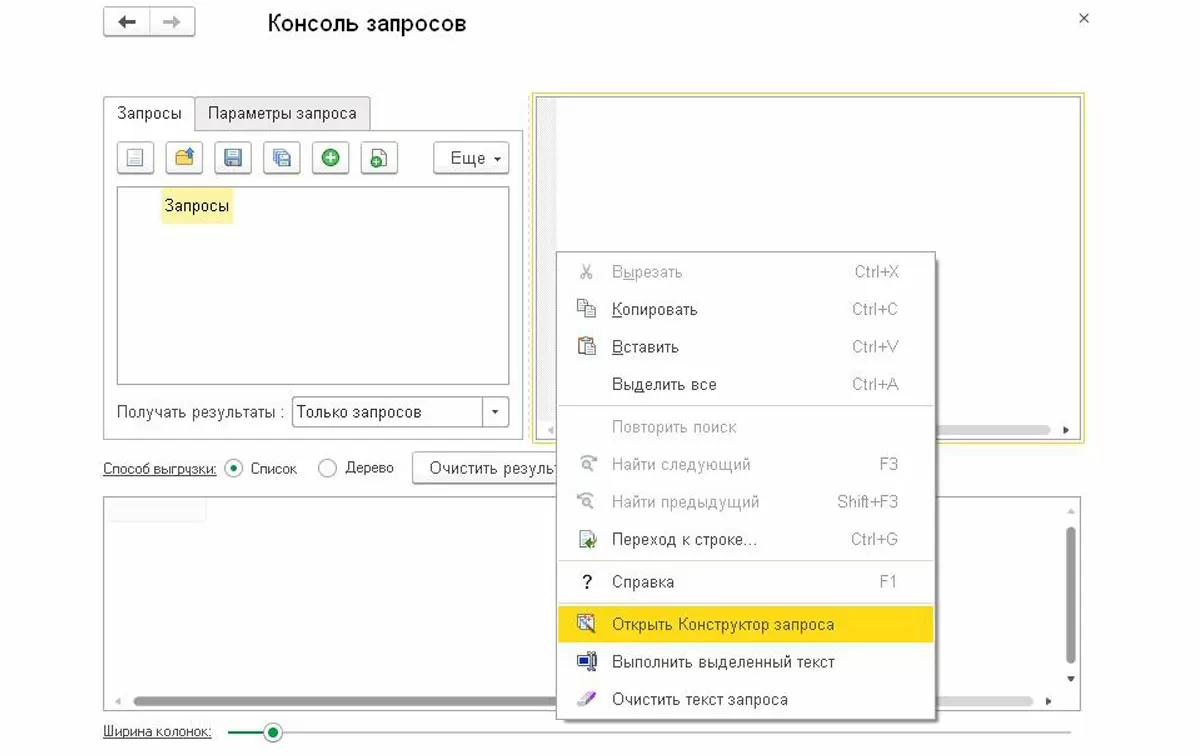Go back with the left arrow button
The image size is (1200, 755).
point(127,22)
